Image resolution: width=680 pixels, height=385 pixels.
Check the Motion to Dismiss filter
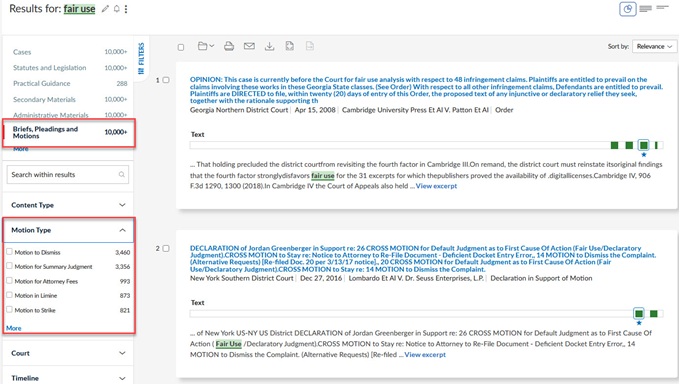pos(10,251)
